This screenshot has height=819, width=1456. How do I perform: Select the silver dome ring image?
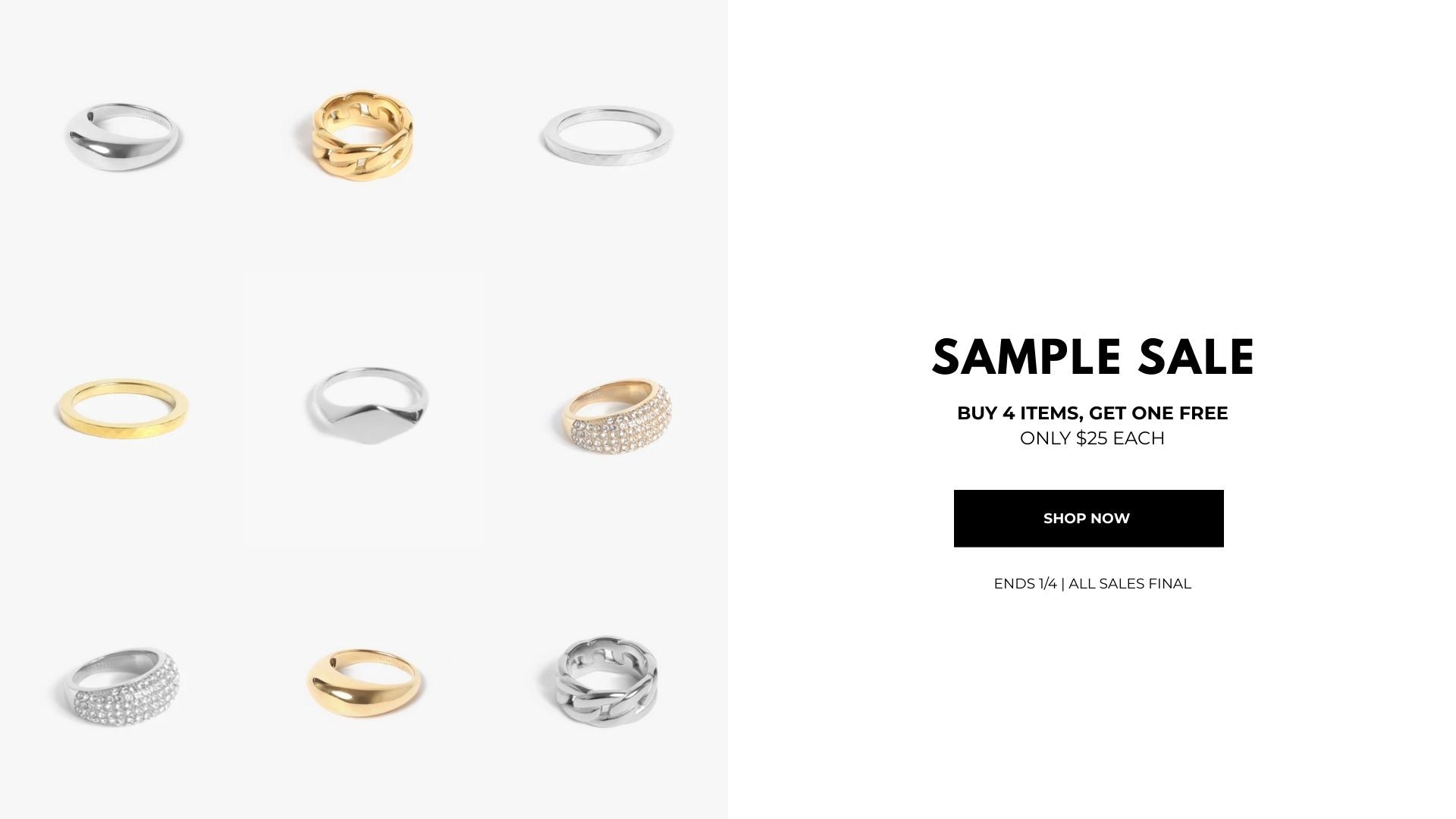pos(122,136)
